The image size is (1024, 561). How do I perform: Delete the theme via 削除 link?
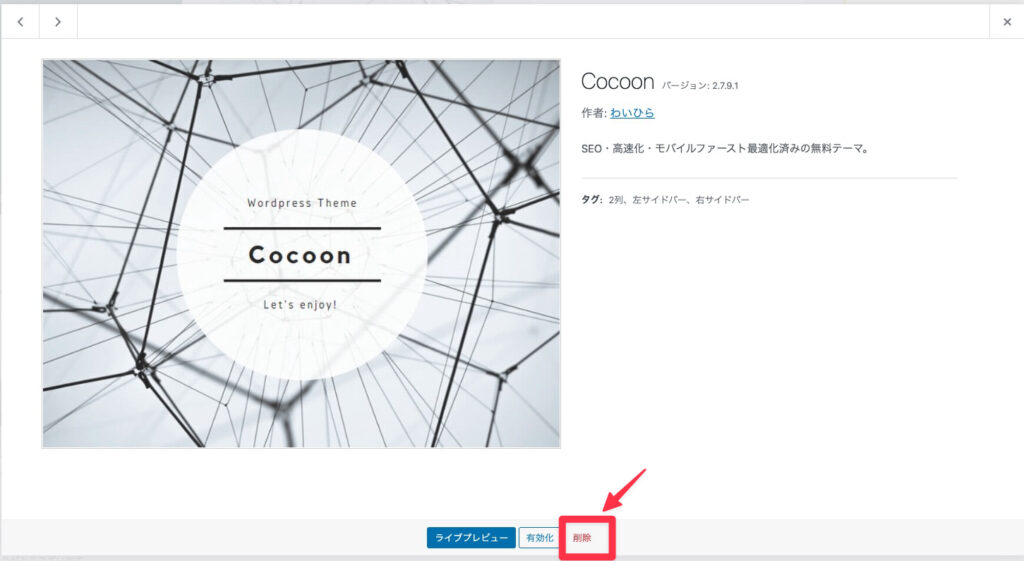pyautogui.click(x=582, y=538)
